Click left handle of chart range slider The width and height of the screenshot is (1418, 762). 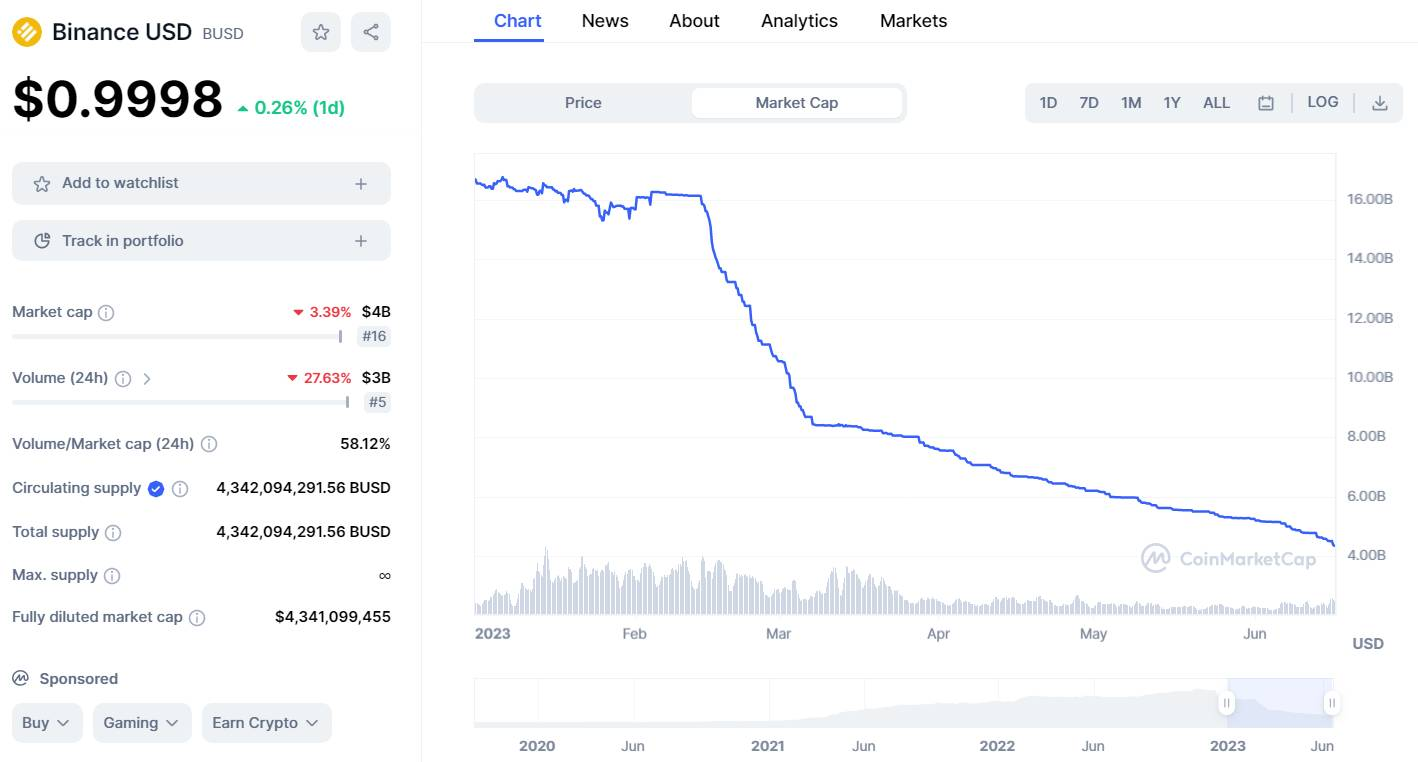[x=1227, y=704]
